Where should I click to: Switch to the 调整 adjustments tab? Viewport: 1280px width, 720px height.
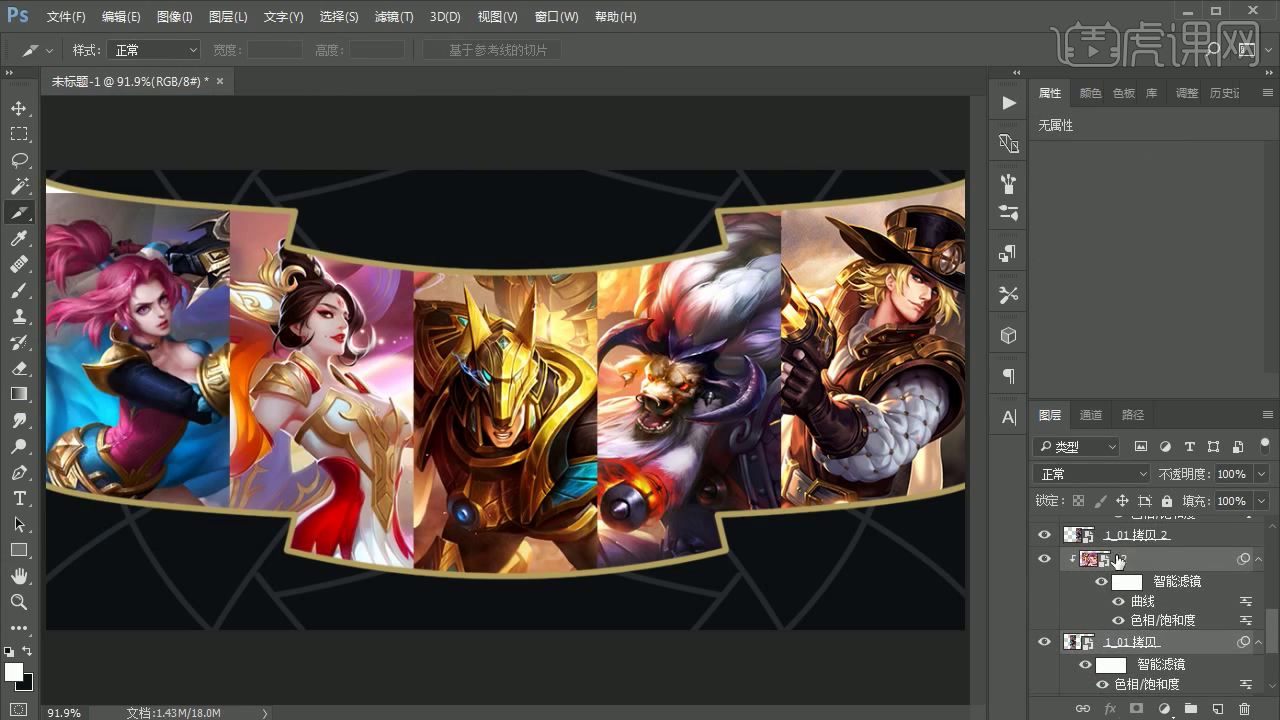tap(1187, 93)
